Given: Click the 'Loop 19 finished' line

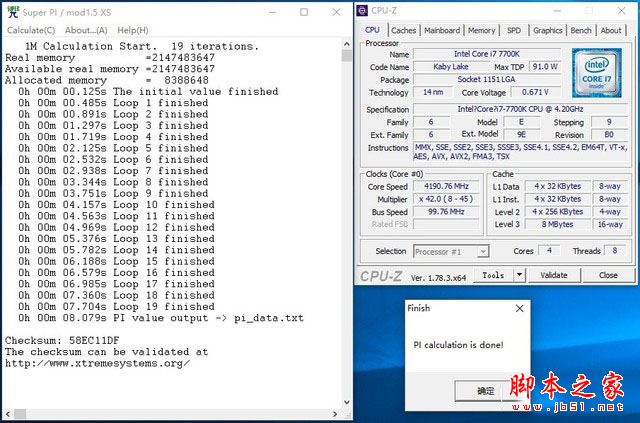Looking at the screenshot, I should tap(116, 306).
